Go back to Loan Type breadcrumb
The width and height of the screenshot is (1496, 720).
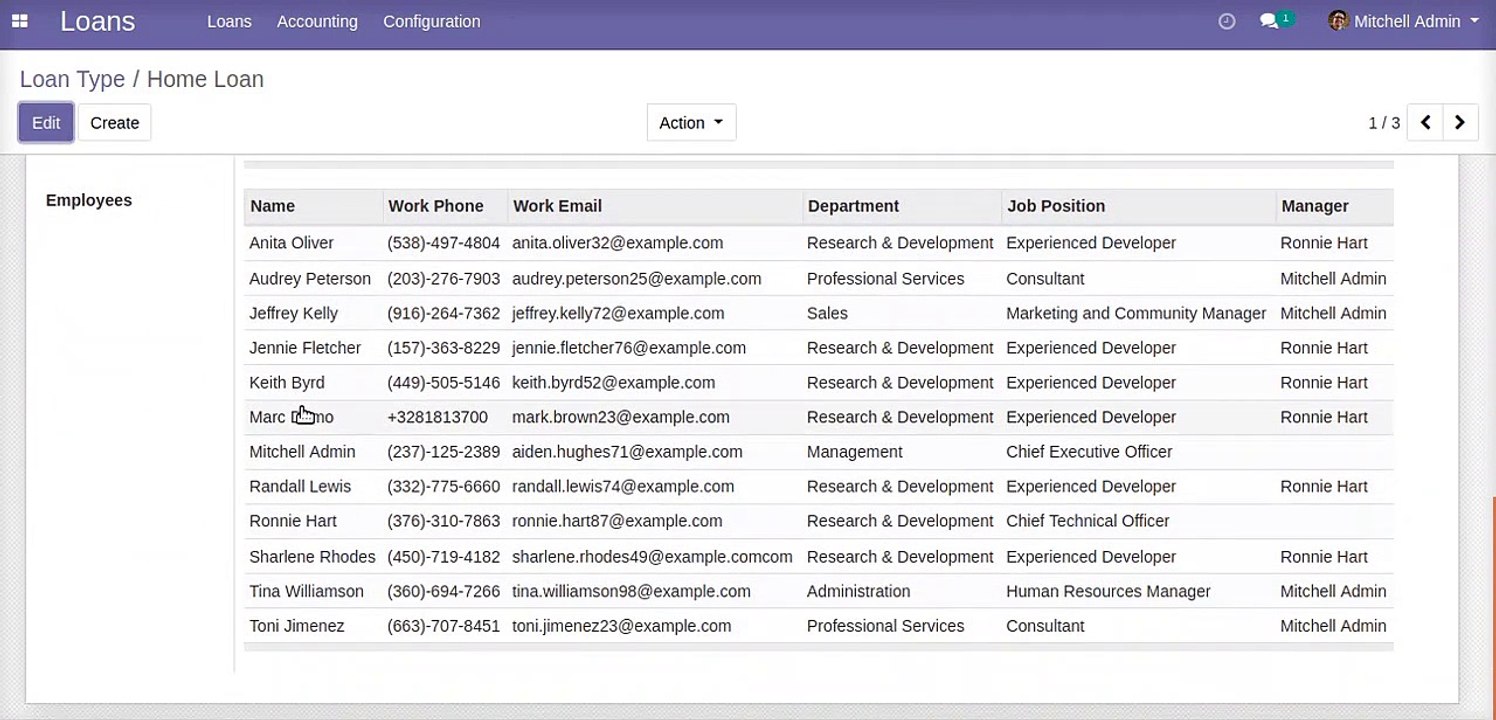(x=72, y=80)
